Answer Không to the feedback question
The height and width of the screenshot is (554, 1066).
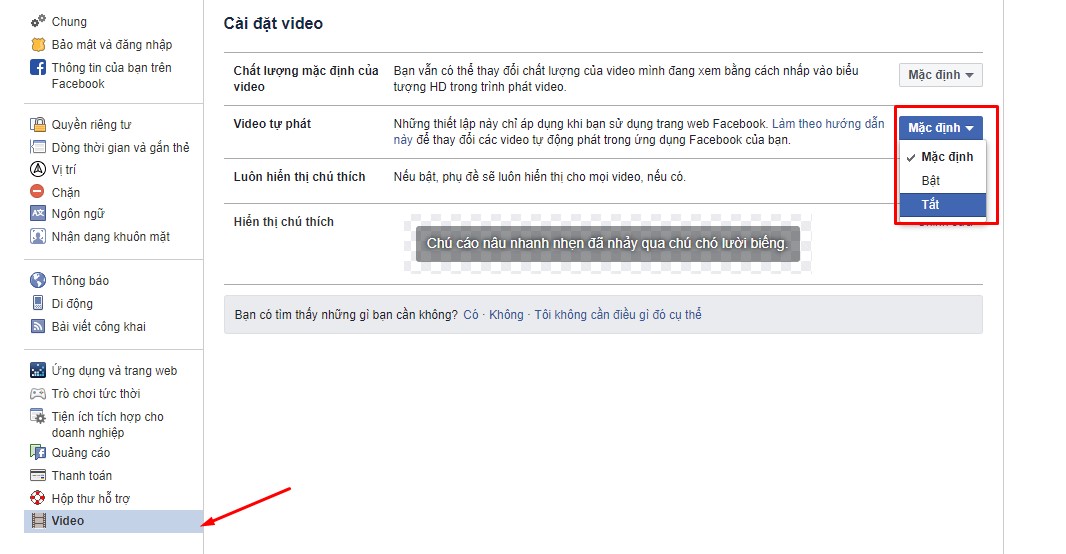[506, 315]
